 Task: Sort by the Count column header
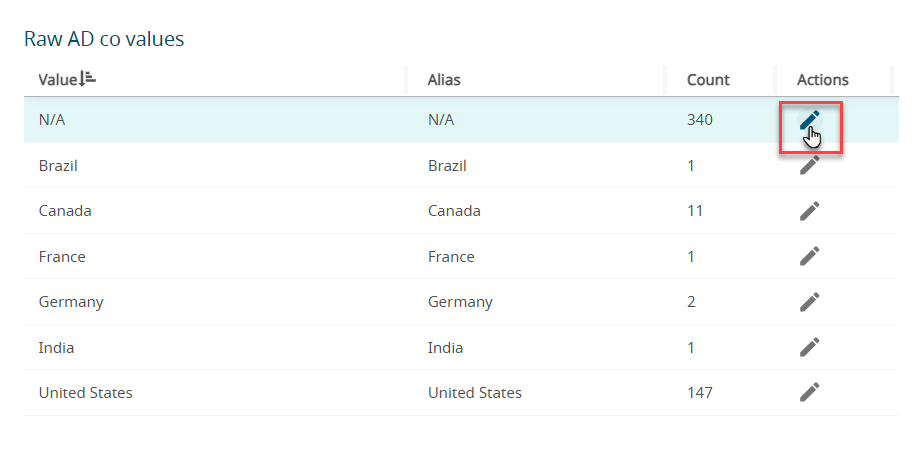(x=708, y=79)
